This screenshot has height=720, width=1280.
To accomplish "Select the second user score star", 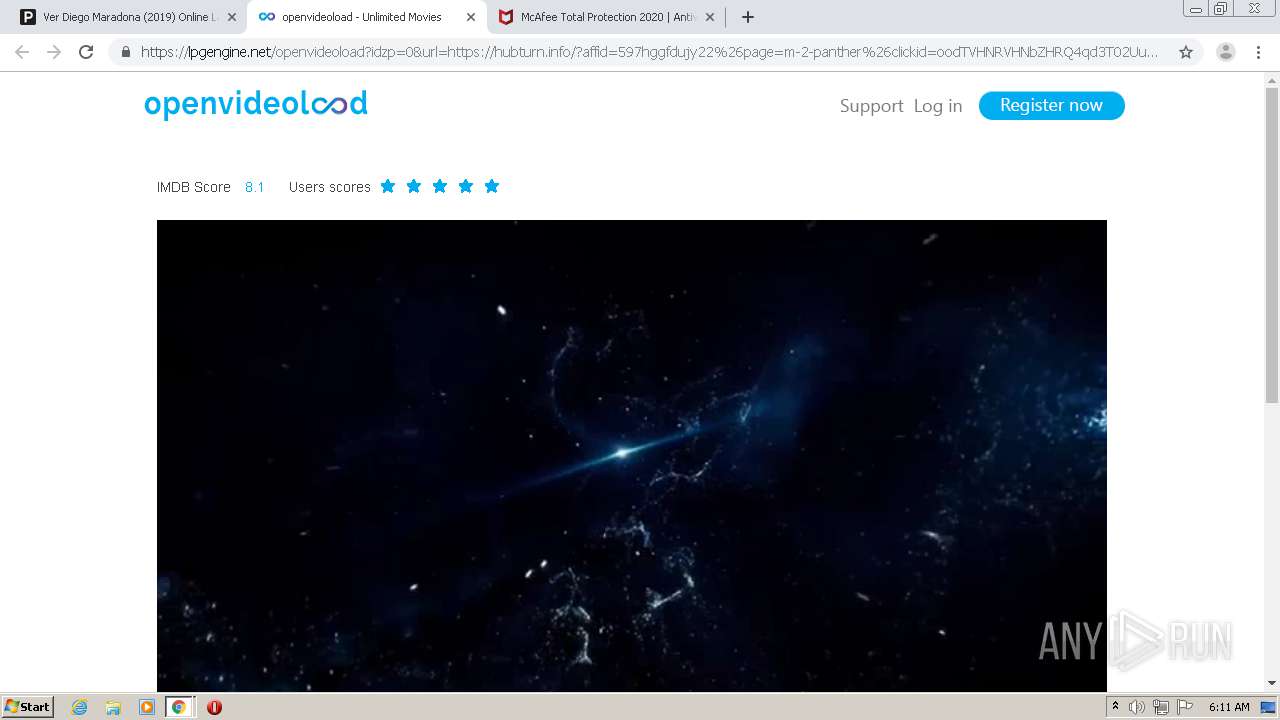I will [414, 186].
